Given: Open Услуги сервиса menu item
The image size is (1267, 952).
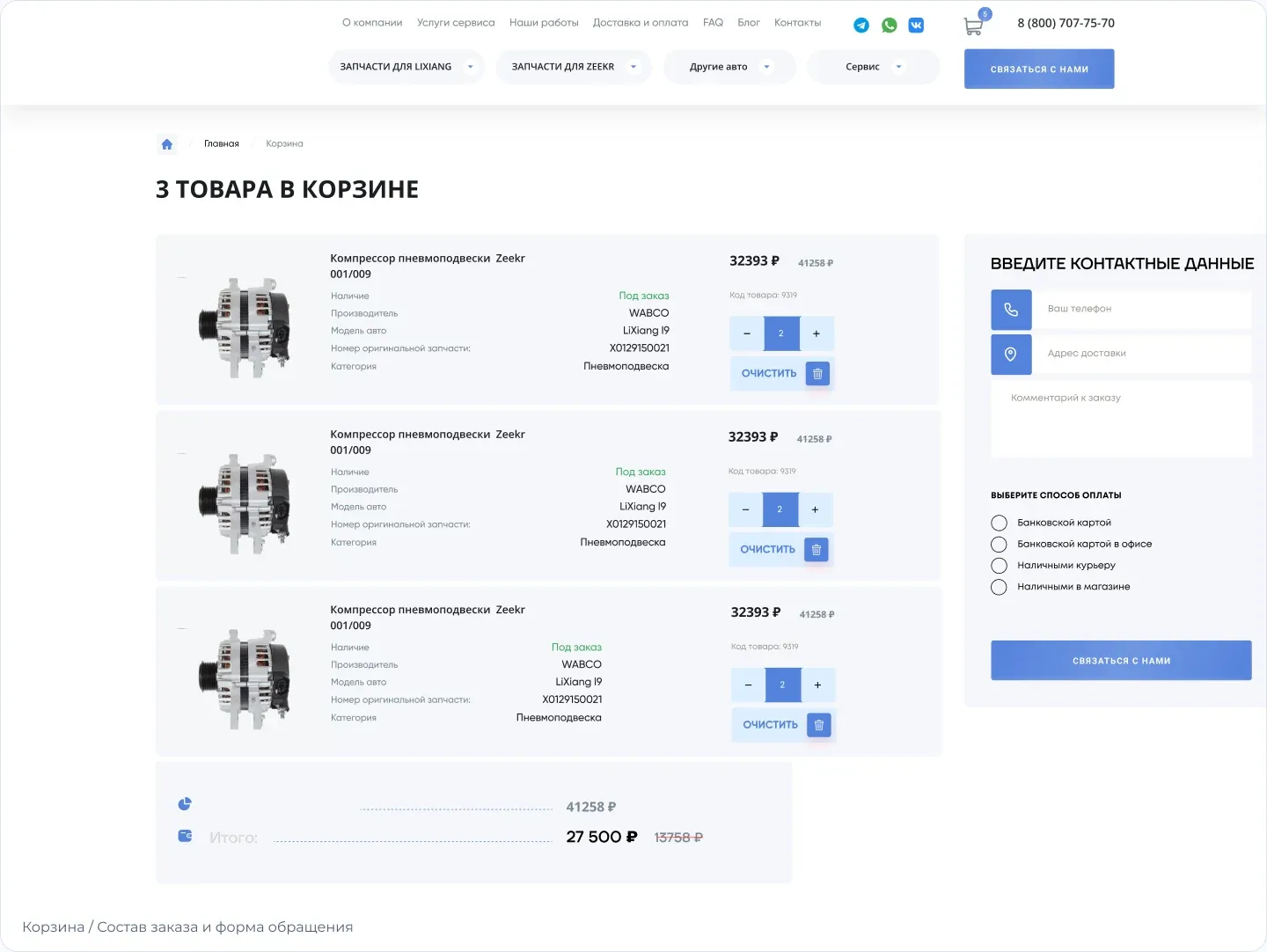Looking at the screenshot, I should [456, 23].
